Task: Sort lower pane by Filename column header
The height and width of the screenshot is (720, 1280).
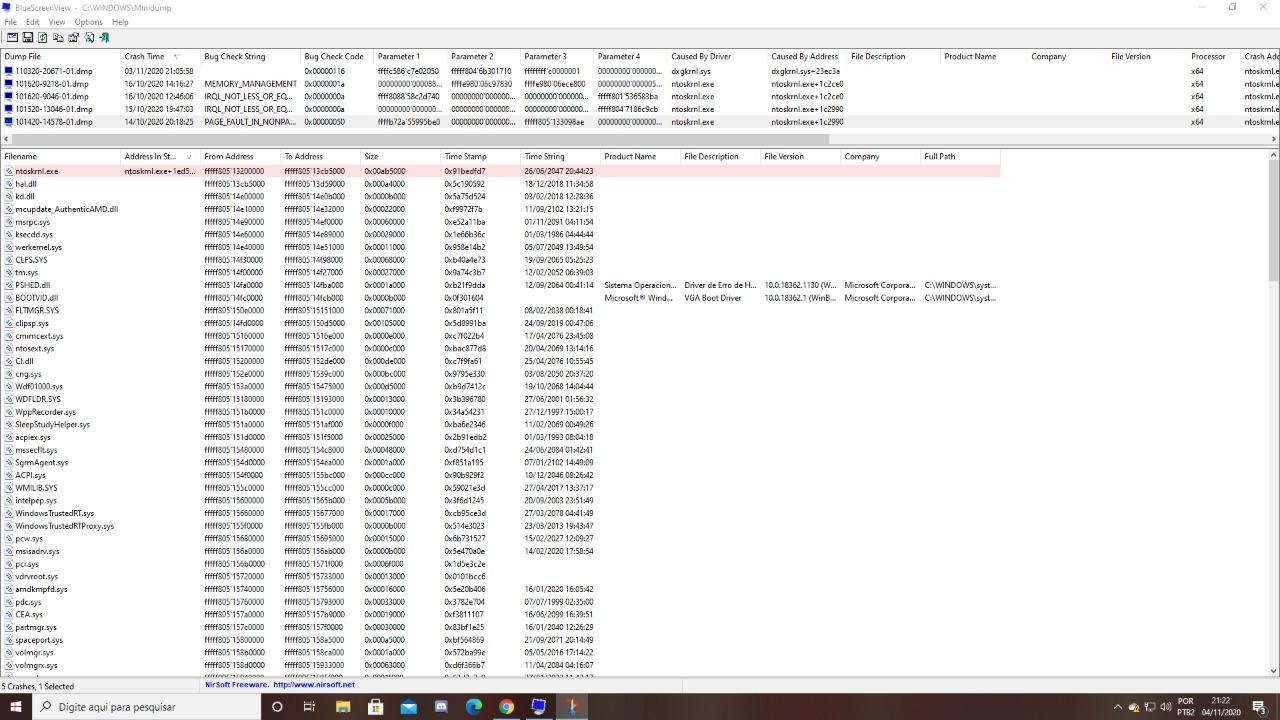Action: [x=61, y=157]
